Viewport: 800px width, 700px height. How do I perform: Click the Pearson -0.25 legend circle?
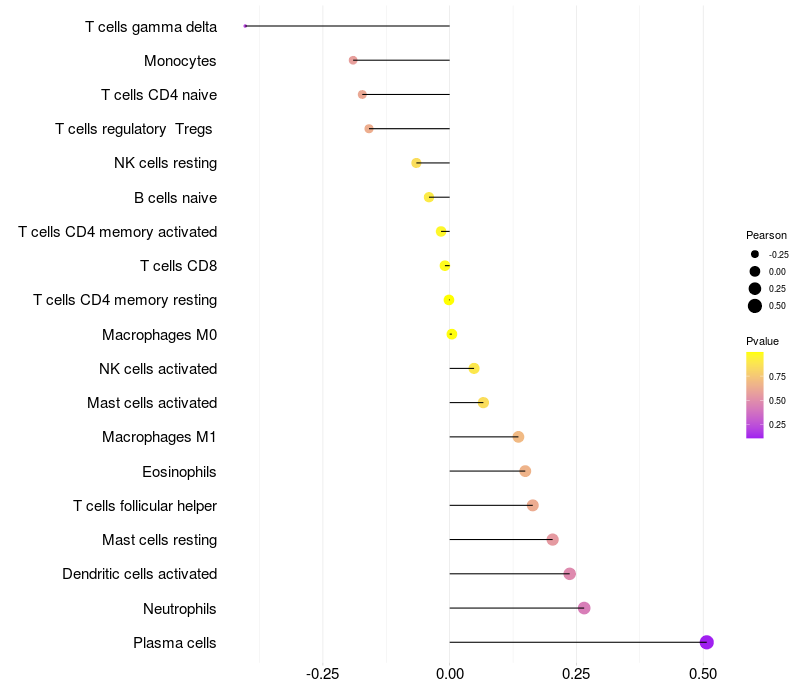tap(755, 254)
